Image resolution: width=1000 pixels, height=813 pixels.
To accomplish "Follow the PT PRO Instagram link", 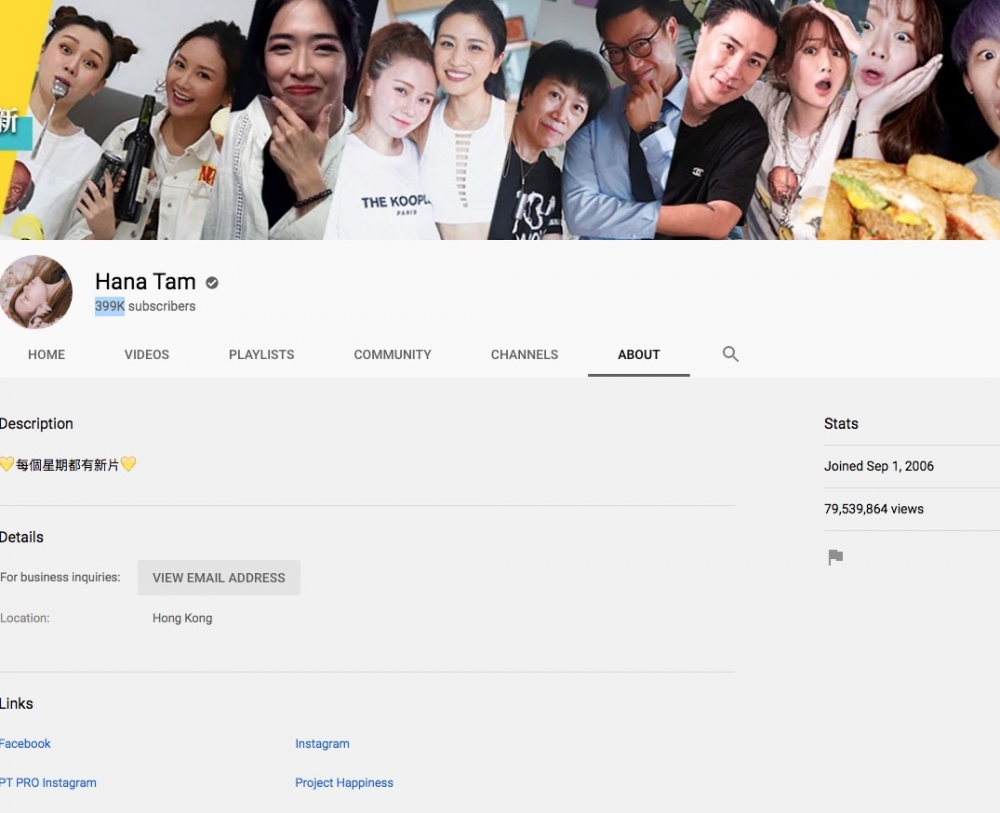I will coord(48,783).
